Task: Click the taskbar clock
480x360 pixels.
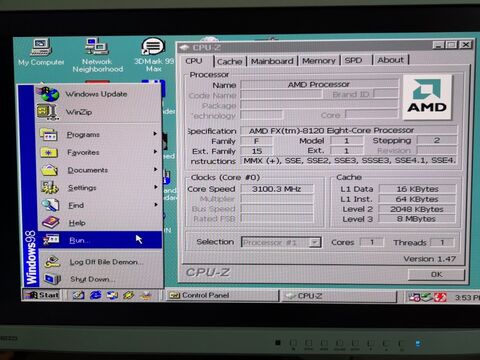Action: click(467, 297)
